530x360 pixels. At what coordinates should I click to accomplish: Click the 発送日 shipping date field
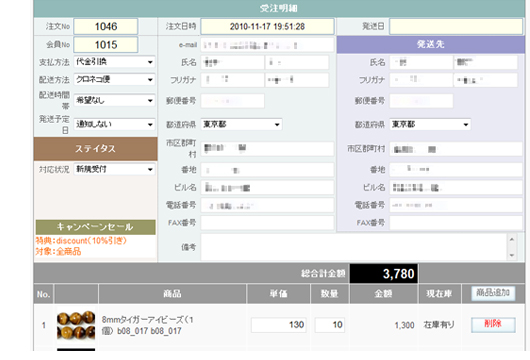point(456,26)
